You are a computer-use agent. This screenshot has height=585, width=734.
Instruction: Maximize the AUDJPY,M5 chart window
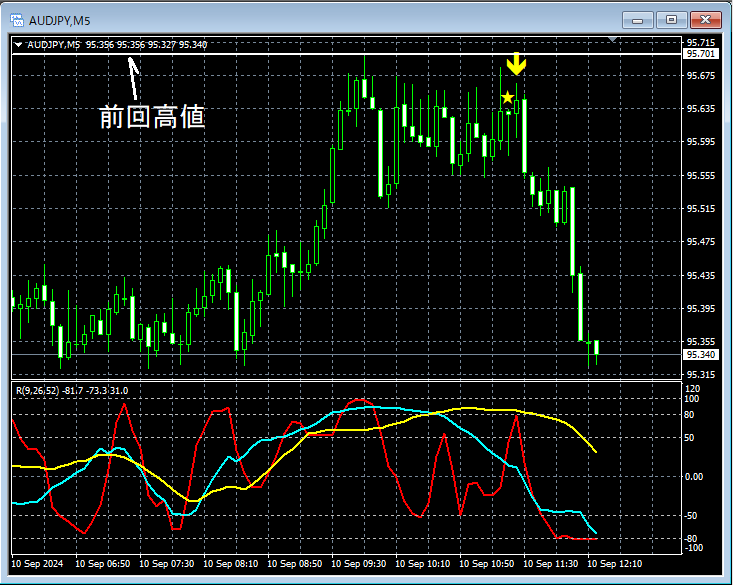click(x=671, y=20)
